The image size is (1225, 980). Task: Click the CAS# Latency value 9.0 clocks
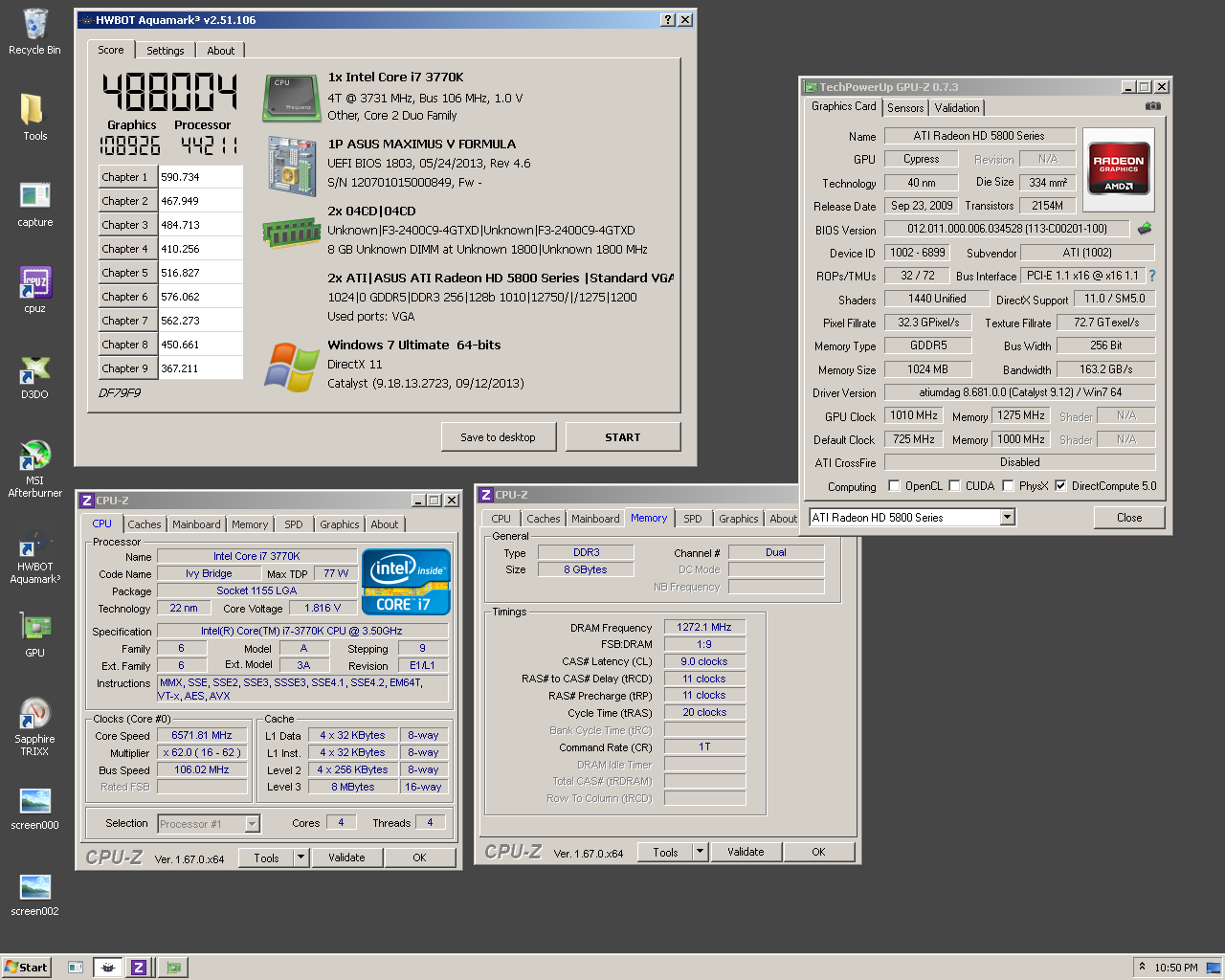704,661
